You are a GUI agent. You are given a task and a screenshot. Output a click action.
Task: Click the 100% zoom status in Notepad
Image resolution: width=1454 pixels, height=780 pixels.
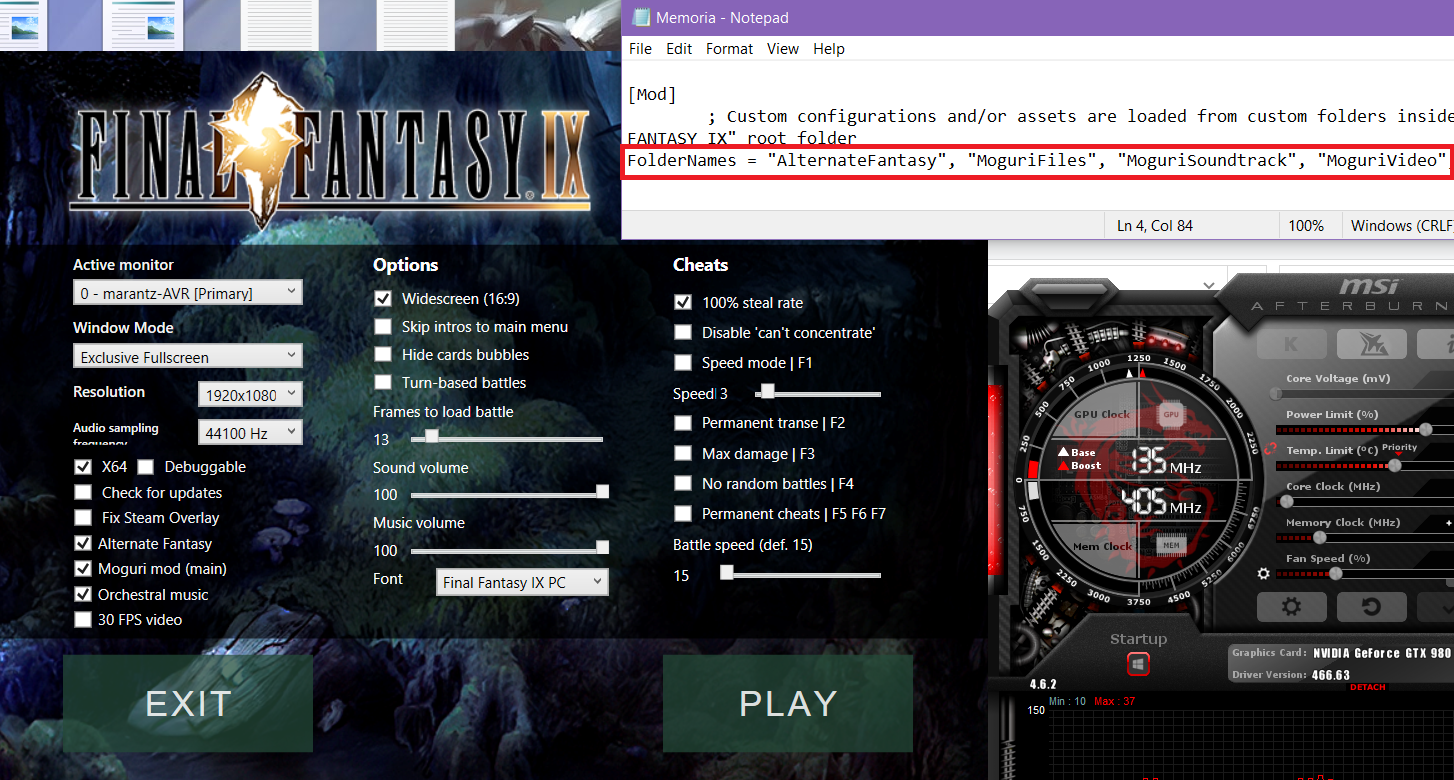click(x=1306, y=226)
